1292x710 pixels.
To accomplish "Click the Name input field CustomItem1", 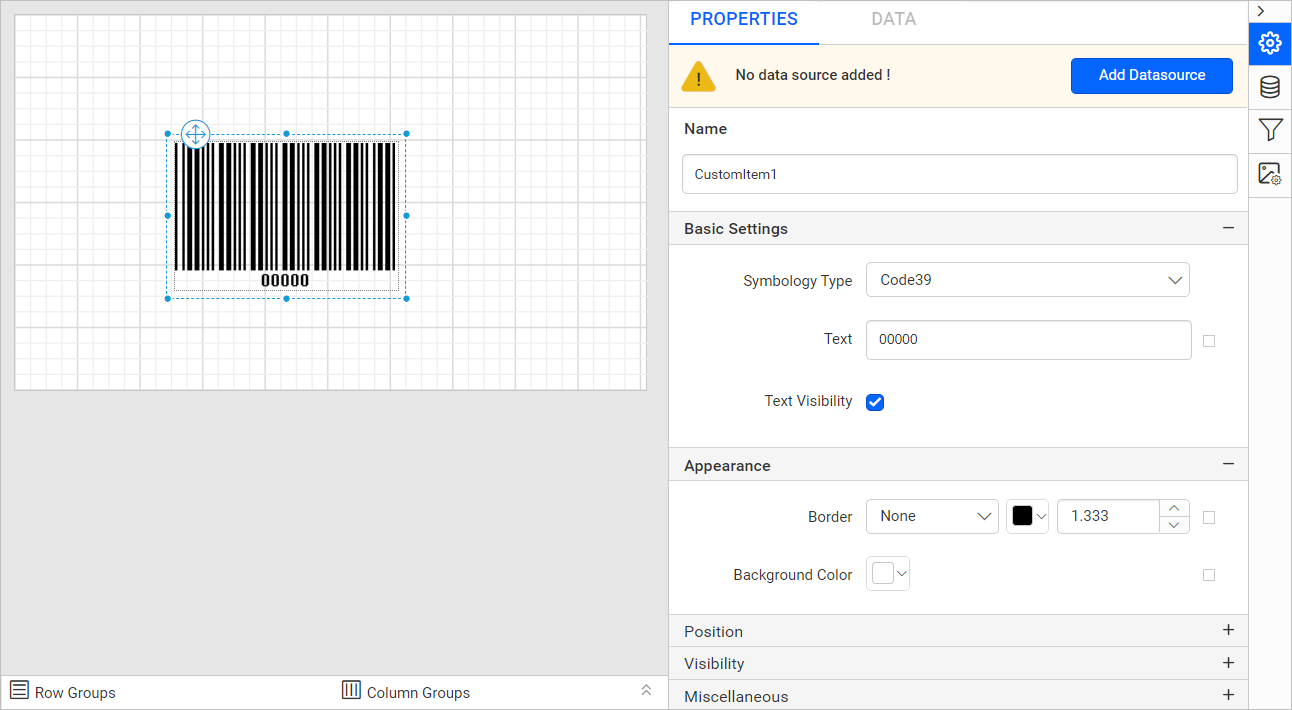I will pyautogui.click(x=960, y=174).
